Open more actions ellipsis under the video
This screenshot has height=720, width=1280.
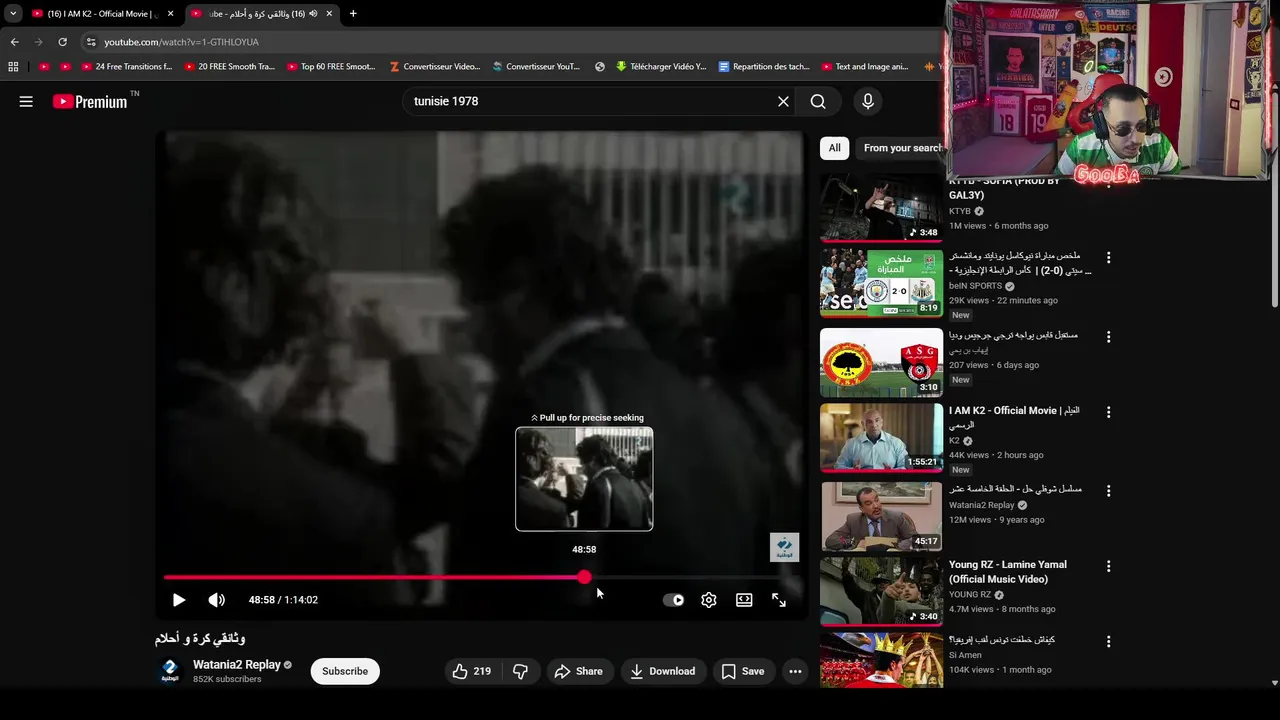point(795,671)
